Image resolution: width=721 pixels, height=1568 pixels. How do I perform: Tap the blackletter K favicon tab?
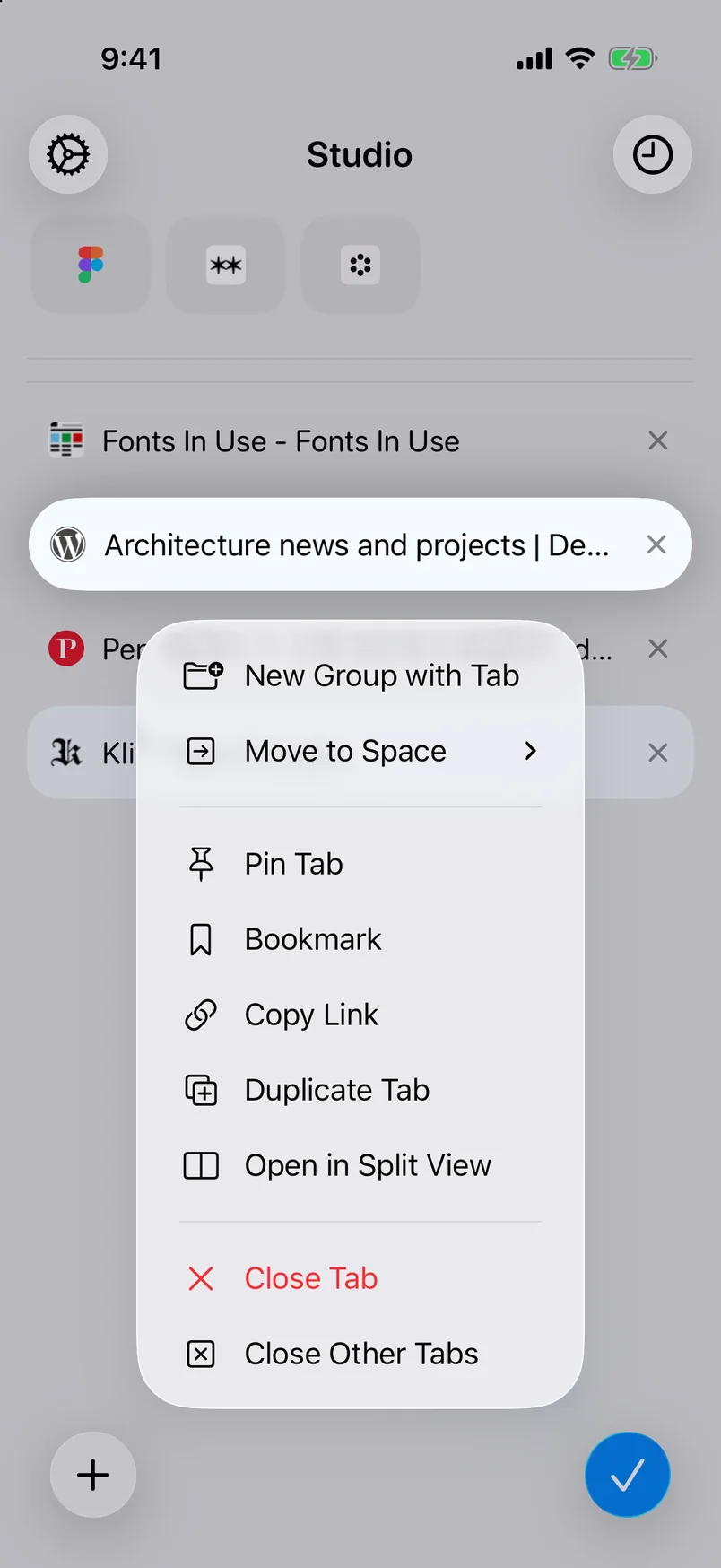click(x=66, y=752)
